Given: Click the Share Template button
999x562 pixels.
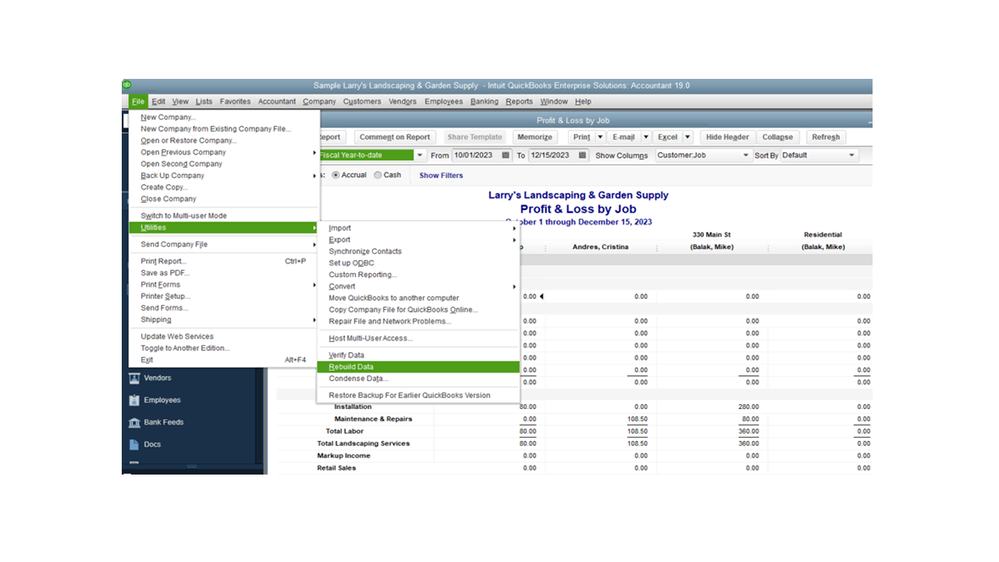Looking at the screenshot, I should [x=475, y=137].
